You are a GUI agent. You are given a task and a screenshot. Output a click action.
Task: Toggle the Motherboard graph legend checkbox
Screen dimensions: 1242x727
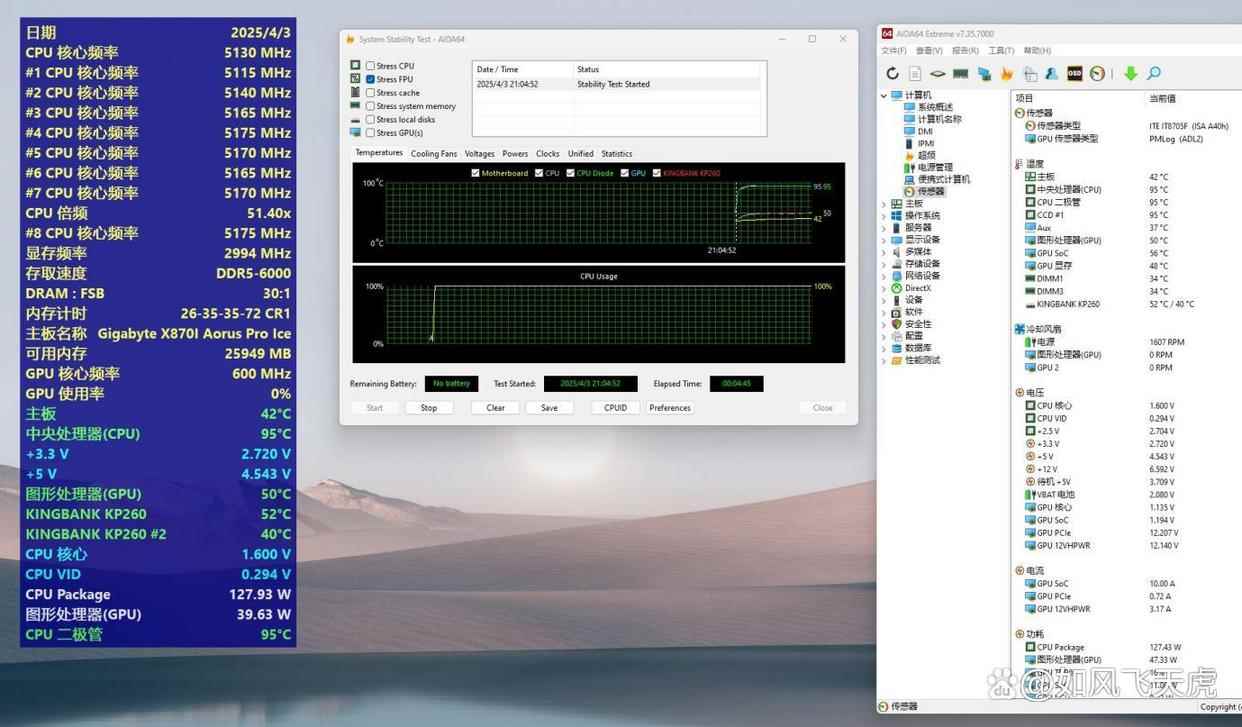tap(475, 173)
